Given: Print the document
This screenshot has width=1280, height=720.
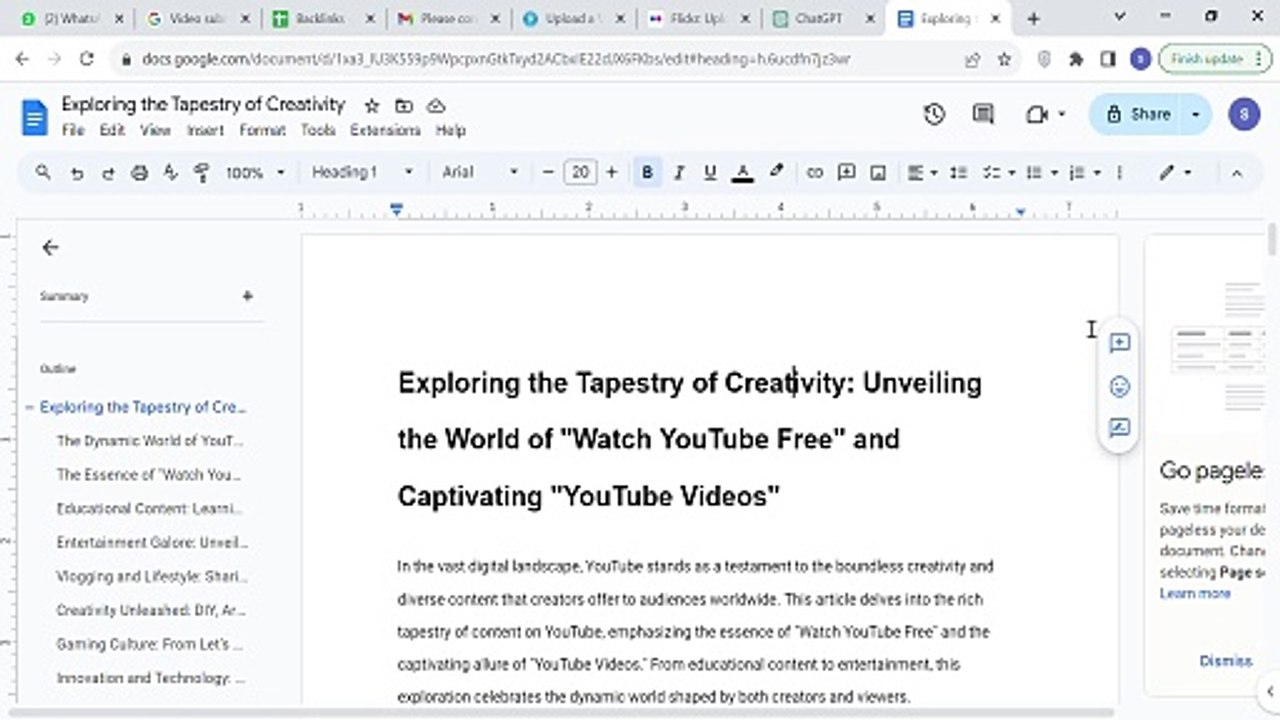Looking at the screenshot, I should [140, 172].
